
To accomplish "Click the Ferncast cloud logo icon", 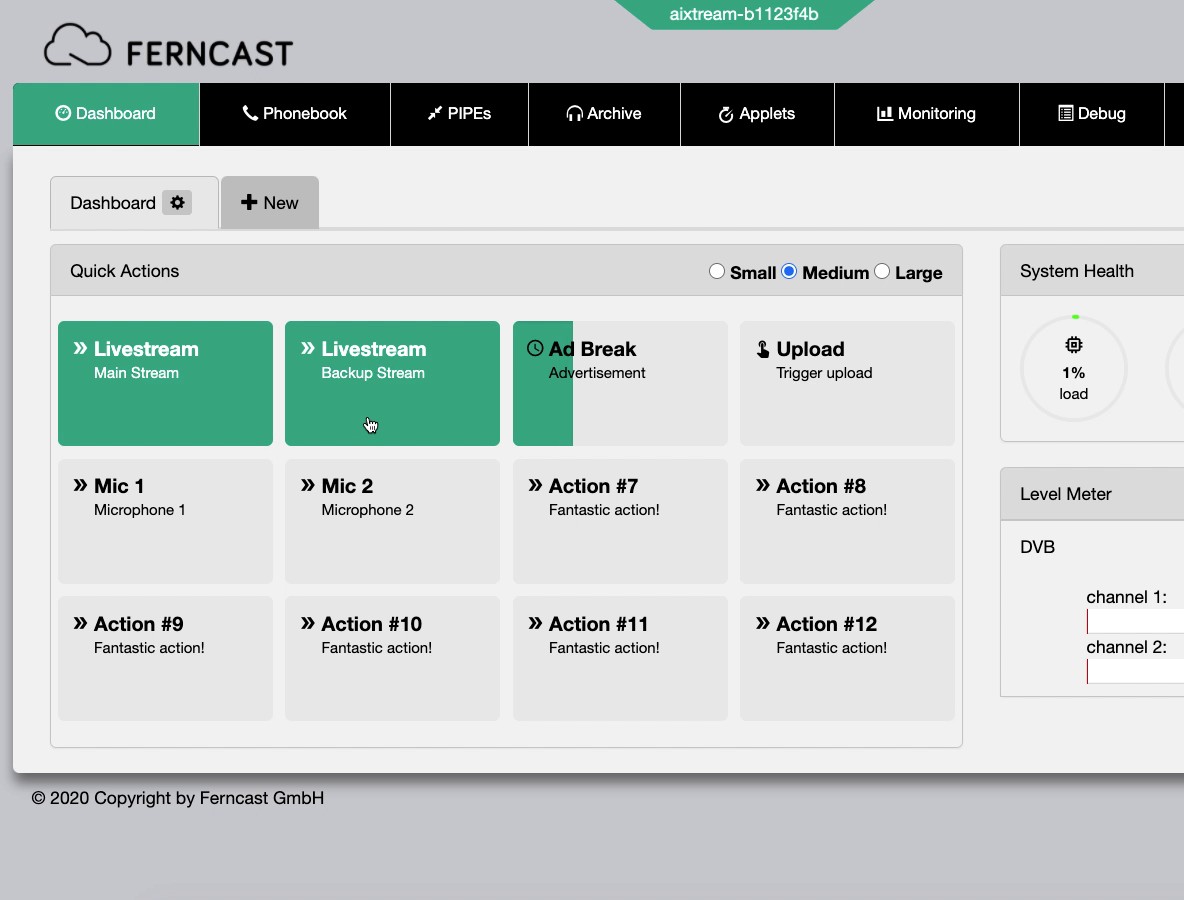I will (79, 46).
